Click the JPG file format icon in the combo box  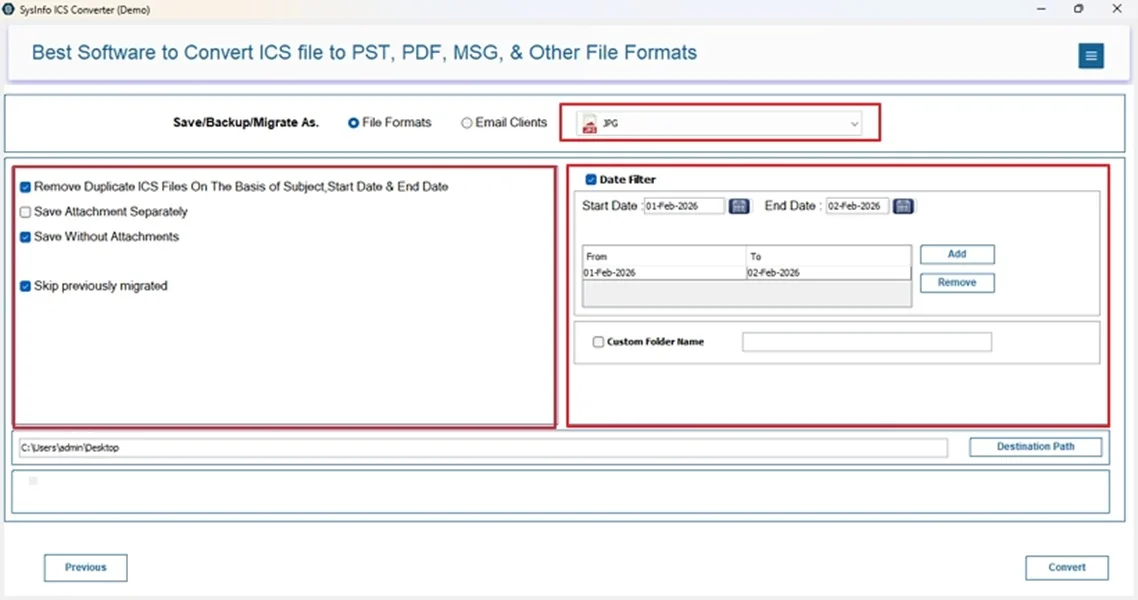tap(589, 123)
